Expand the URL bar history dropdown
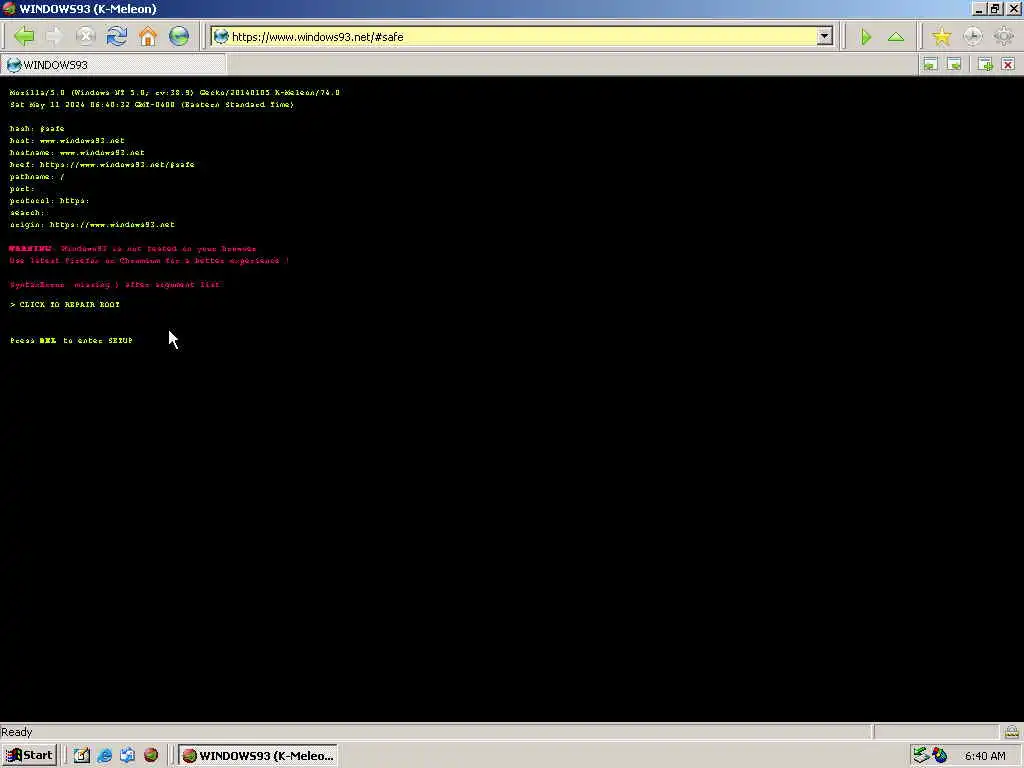 (825, 37)
